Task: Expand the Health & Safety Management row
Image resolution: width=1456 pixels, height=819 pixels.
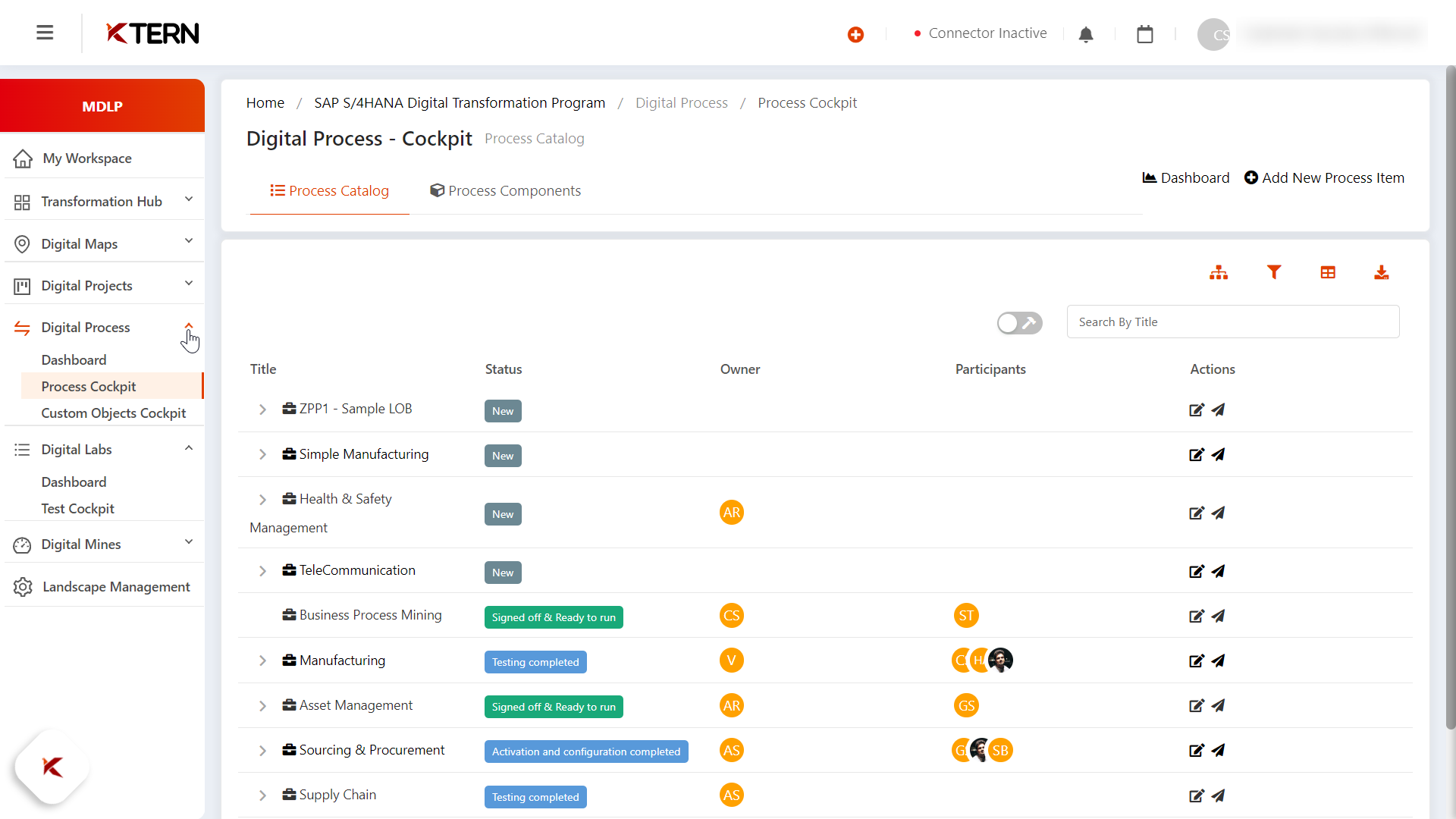Action: coord(262,500)
